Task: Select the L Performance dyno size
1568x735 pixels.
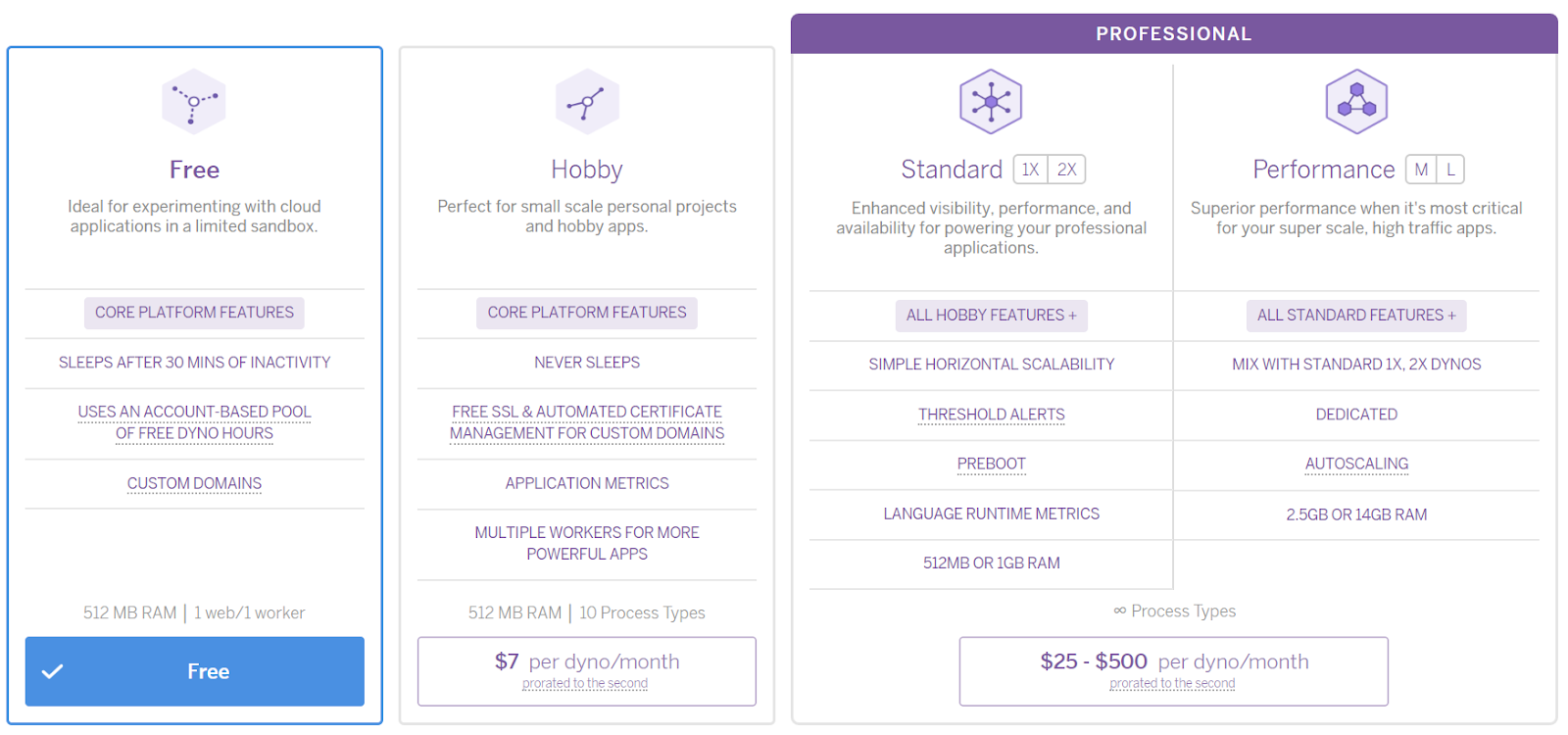Action: click(x=1450, y=170)
